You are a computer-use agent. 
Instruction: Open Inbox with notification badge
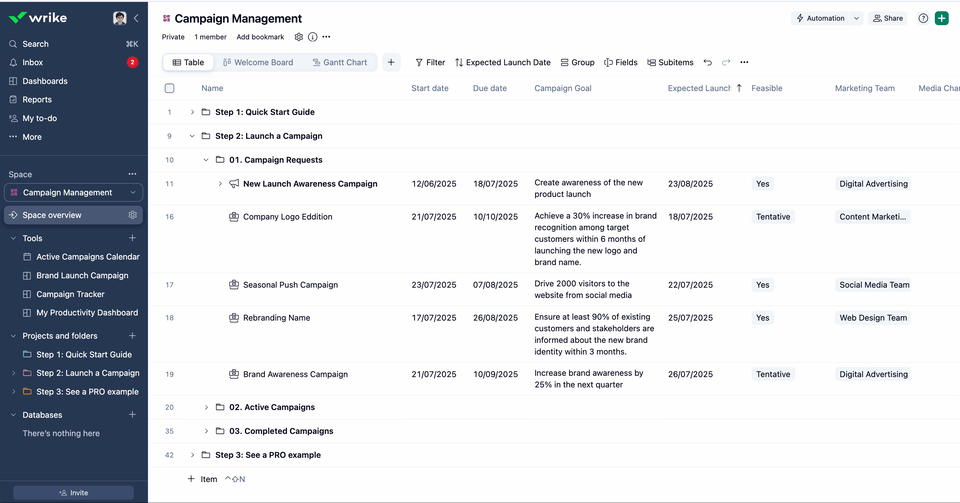tap(32, 62)
